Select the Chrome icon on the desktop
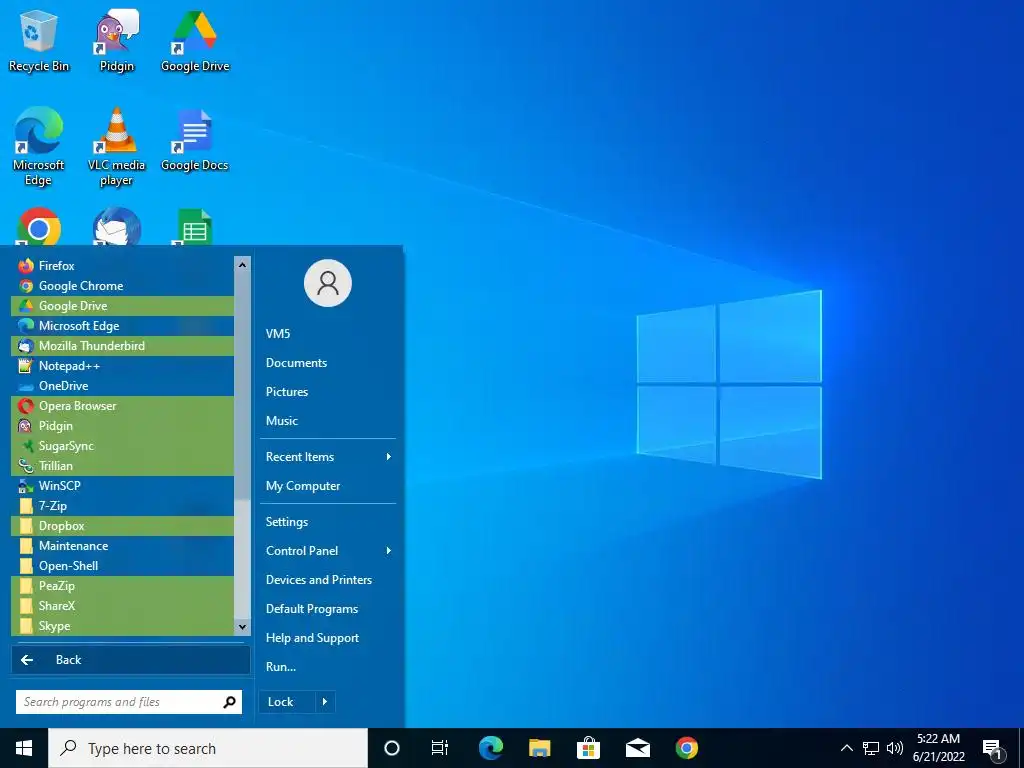1024x768 pixels. coord(39,227)
